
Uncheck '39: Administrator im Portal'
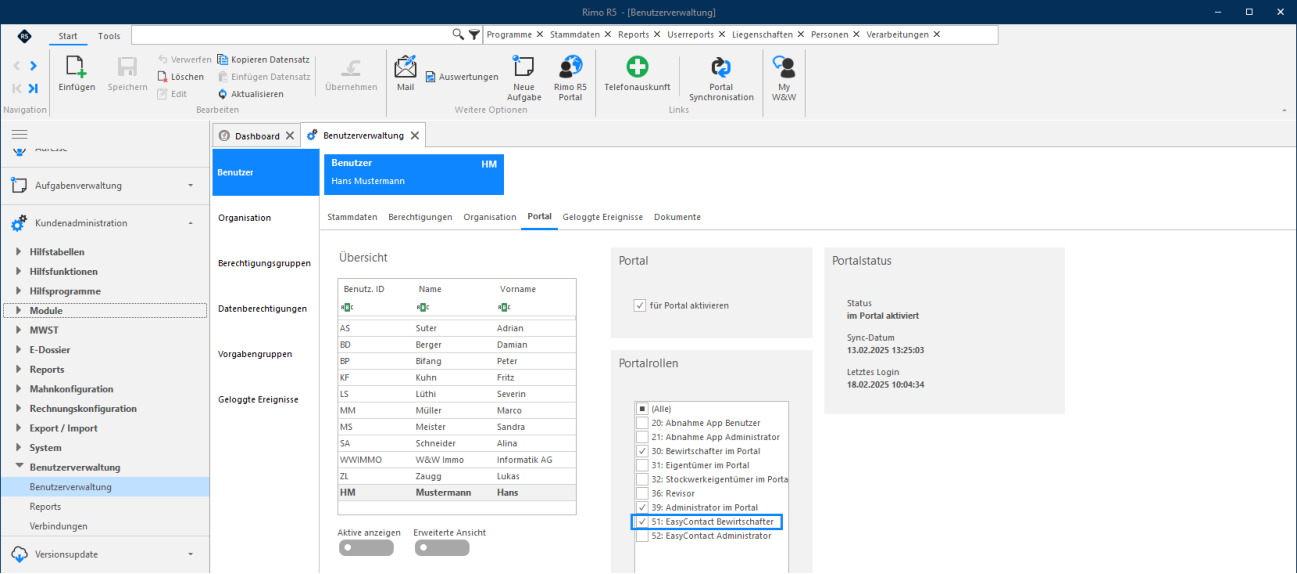point(642,507)
